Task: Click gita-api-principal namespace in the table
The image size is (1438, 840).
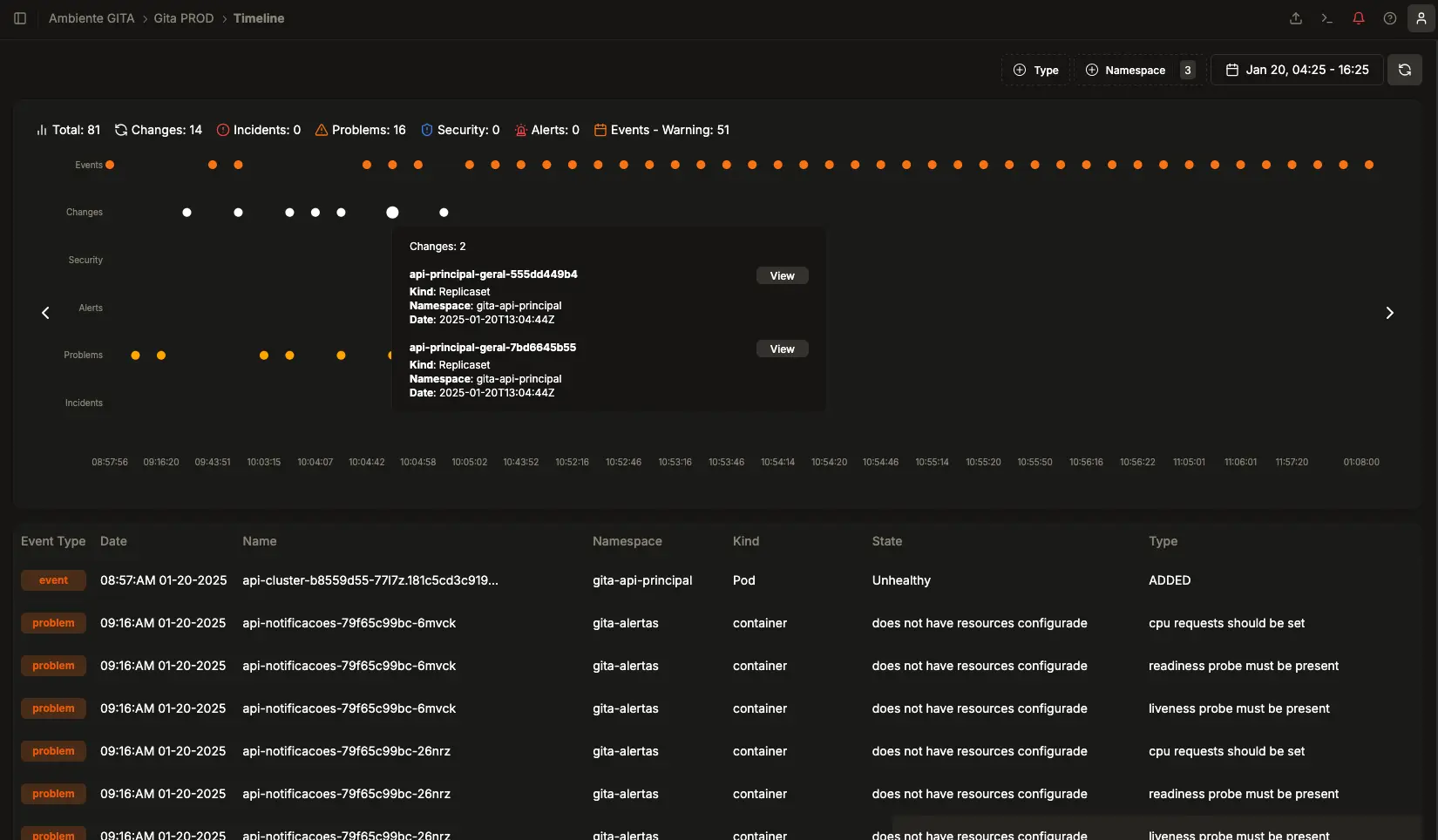Action: tap(642, 580)
